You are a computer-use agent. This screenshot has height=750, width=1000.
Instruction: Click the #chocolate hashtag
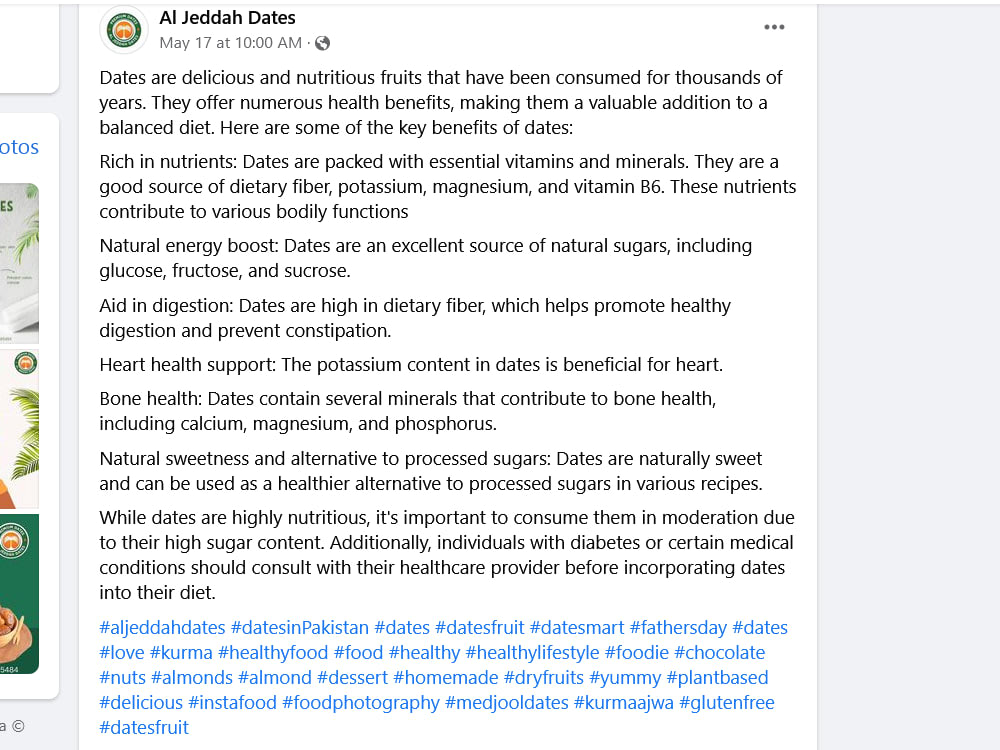point(719,652)
